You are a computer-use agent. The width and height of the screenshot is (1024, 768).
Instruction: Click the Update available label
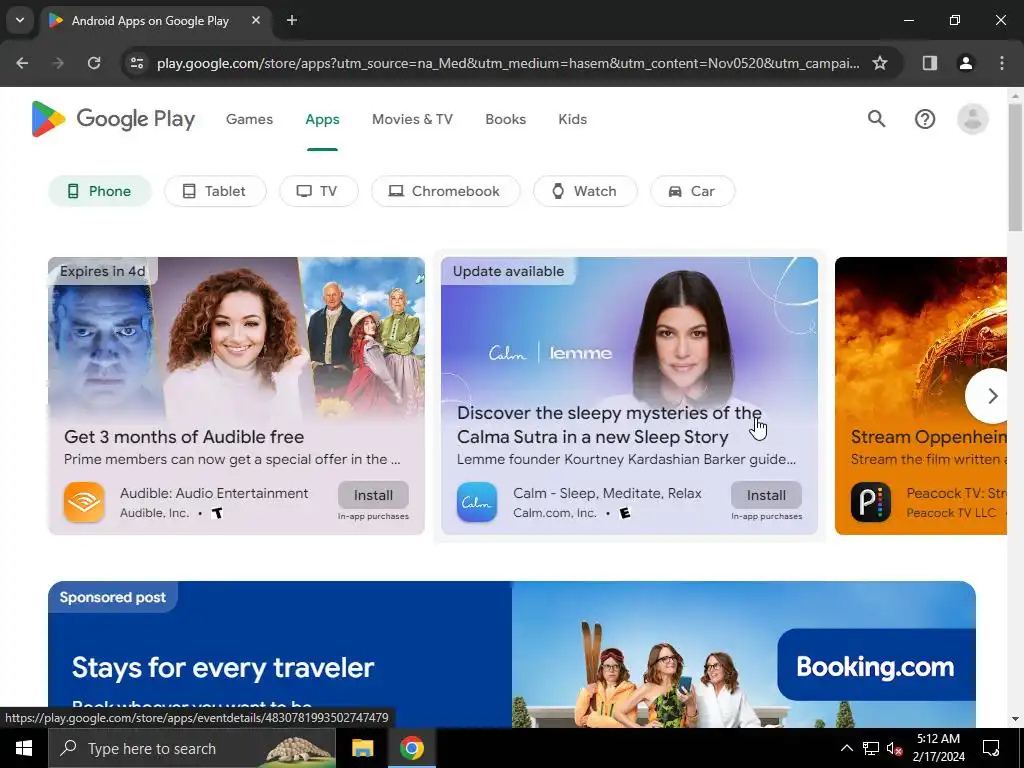pyautogui.click(x=508, y=271)
